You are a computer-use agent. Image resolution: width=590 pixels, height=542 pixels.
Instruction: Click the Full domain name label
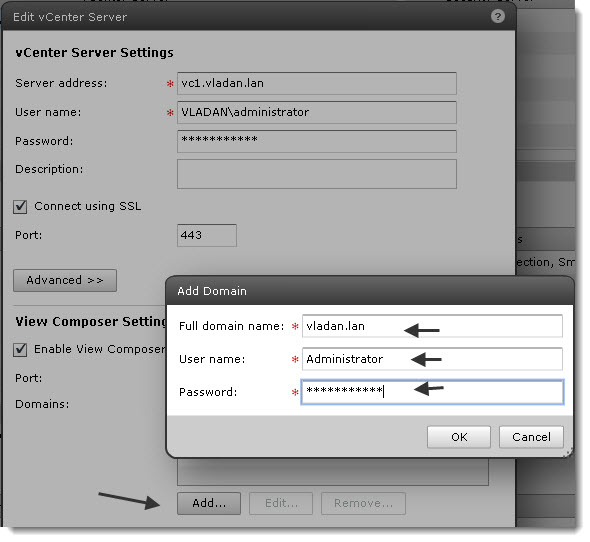pos(231,326)
